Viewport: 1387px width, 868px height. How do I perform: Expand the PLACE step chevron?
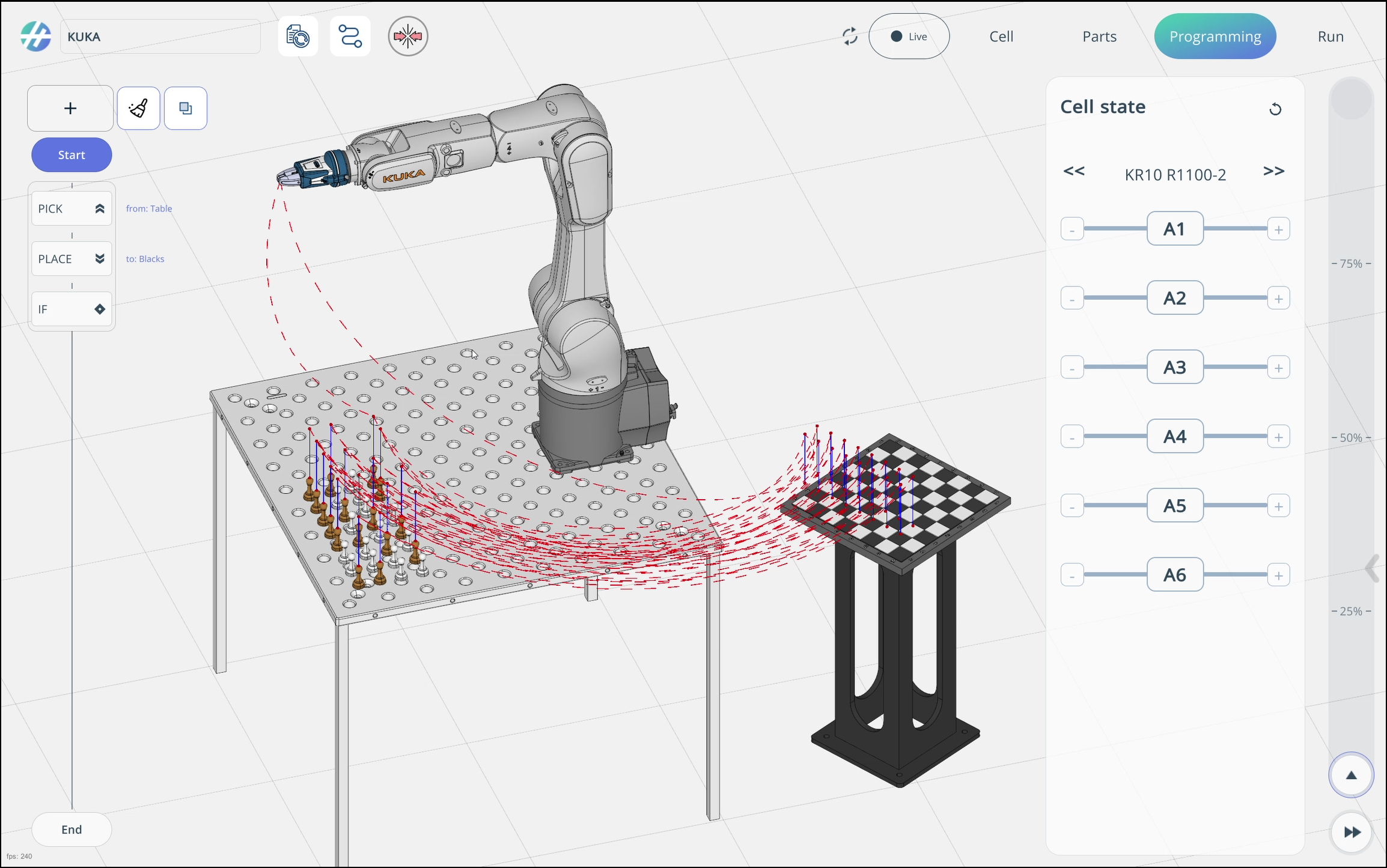[x=100, y=259]
